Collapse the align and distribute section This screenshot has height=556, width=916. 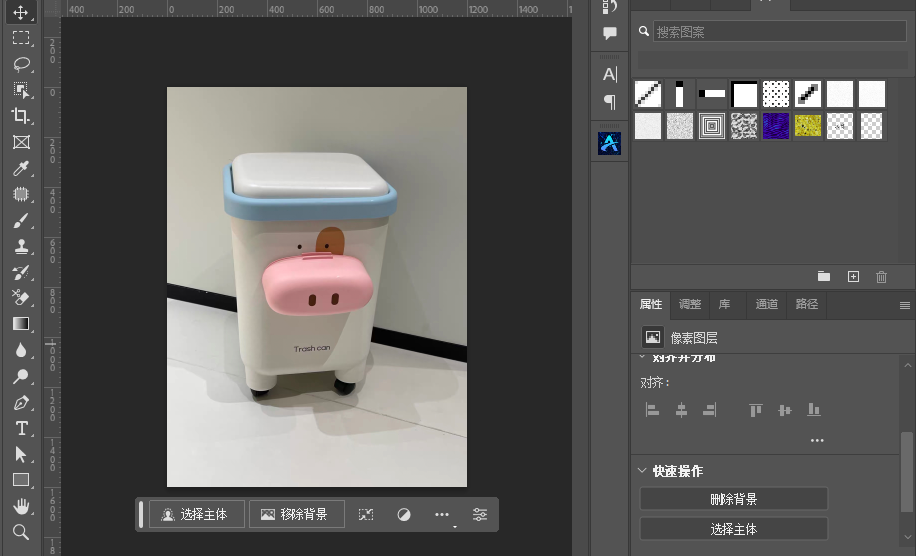click(642, 357)
